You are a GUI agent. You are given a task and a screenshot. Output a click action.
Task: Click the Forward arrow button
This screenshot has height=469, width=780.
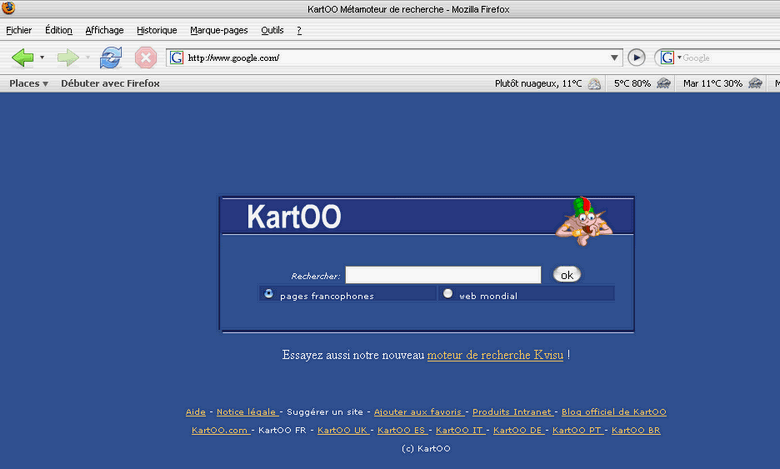point(68,58)
